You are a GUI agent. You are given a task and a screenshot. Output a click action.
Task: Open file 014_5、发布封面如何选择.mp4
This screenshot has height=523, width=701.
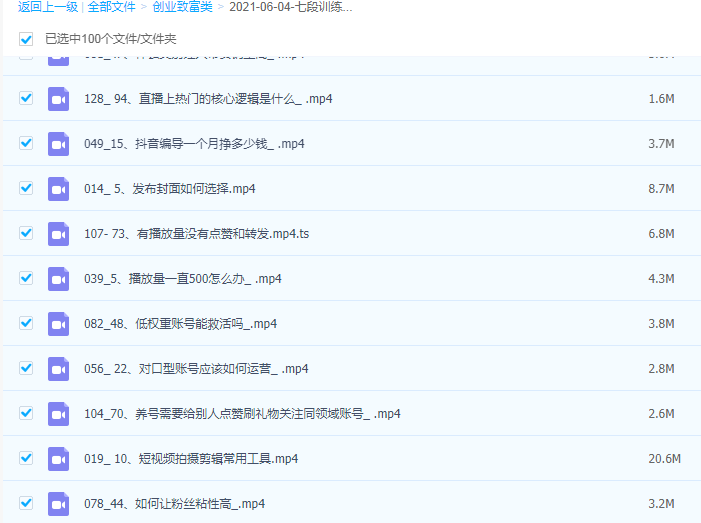point(170,189)
